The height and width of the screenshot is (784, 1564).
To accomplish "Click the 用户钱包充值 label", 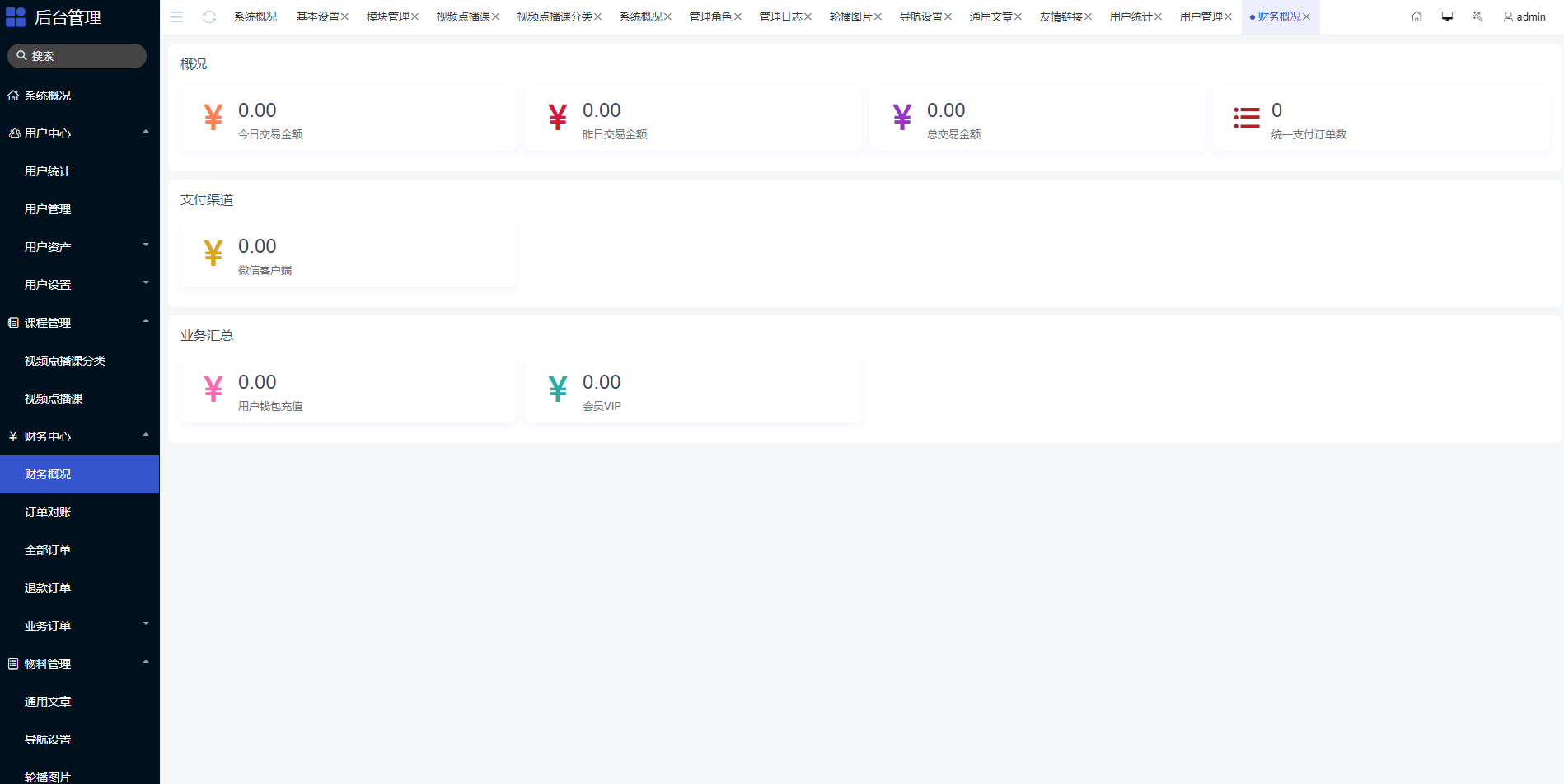I will click(270, 406).
